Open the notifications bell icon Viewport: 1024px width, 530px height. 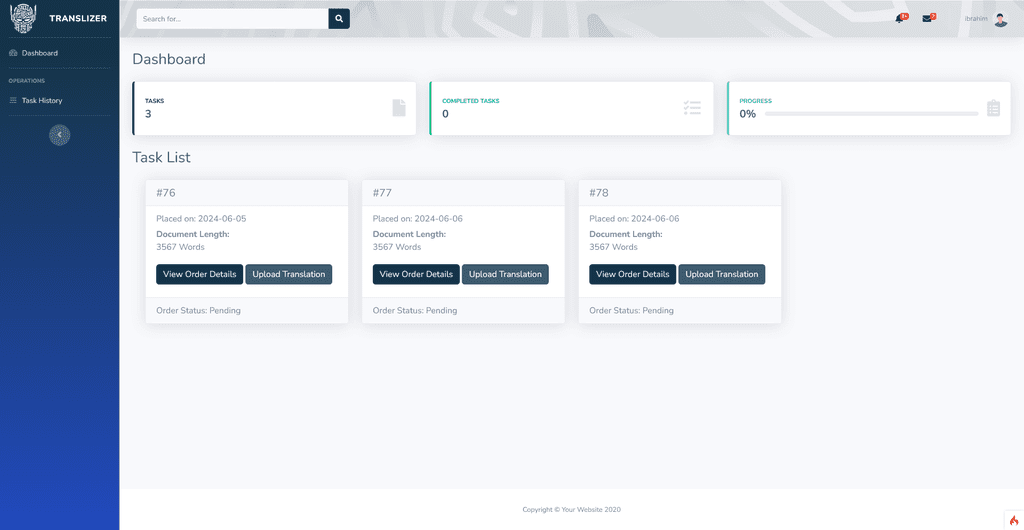pos(901,18)
